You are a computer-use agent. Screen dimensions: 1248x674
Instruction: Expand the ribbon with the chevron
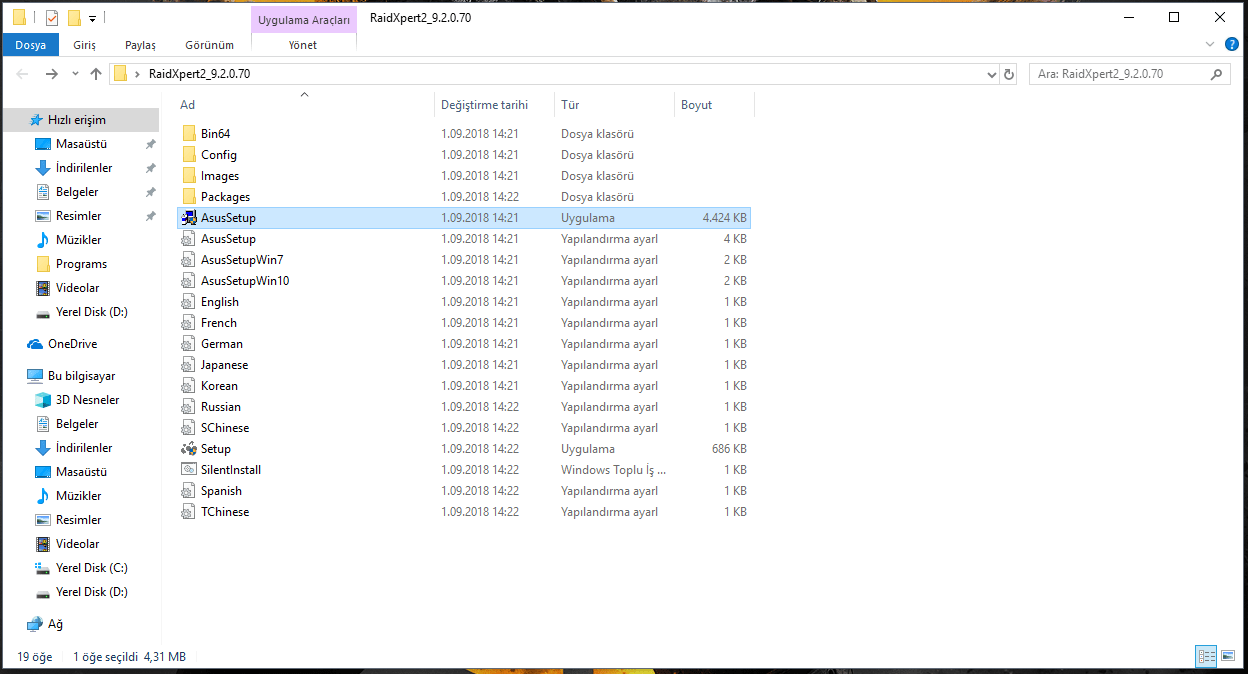coord(1210,44)
